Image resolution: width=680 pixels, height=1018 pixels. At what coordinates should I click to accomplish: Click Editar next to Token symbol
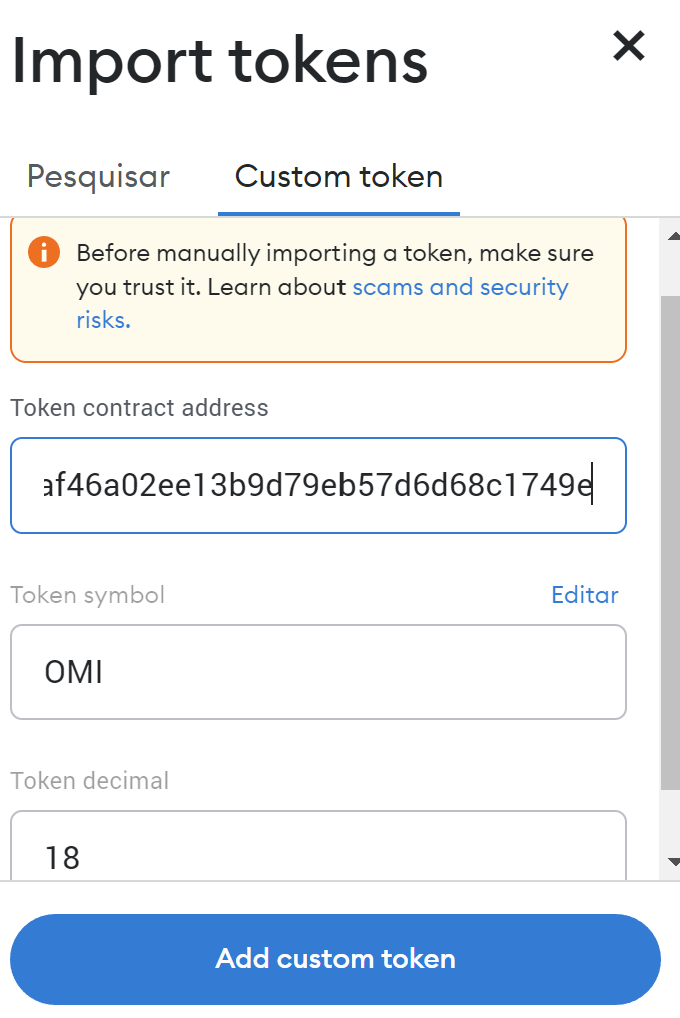coord(585,595)
